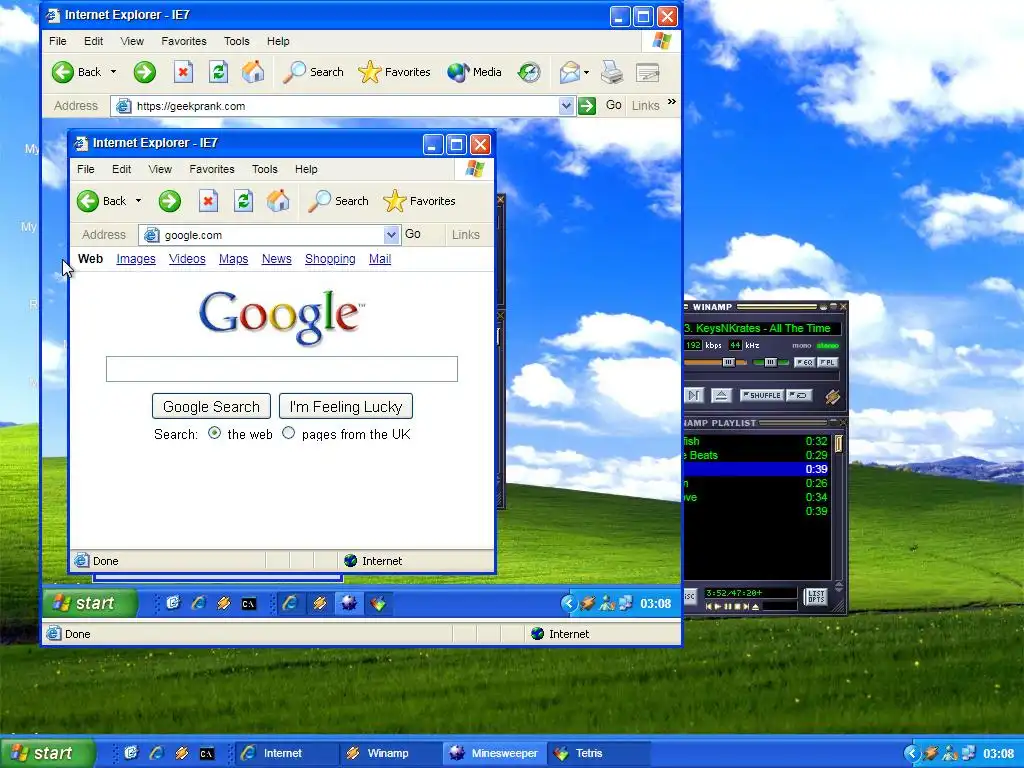Expand the Back history dropdown arrow in the outer IE
1024x768 pixels.
[x=113, y=72]
